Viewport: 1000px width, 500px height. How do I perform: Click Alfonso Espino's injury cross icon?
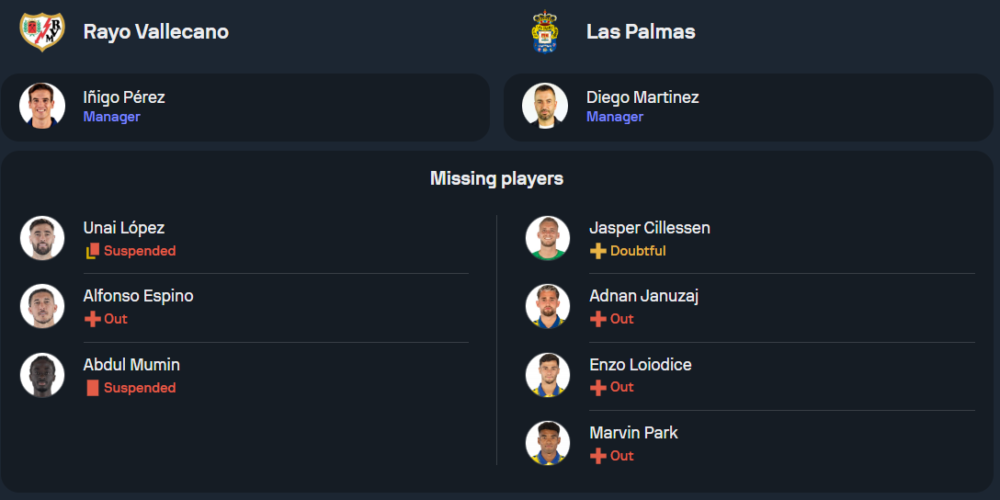[93, 319]
